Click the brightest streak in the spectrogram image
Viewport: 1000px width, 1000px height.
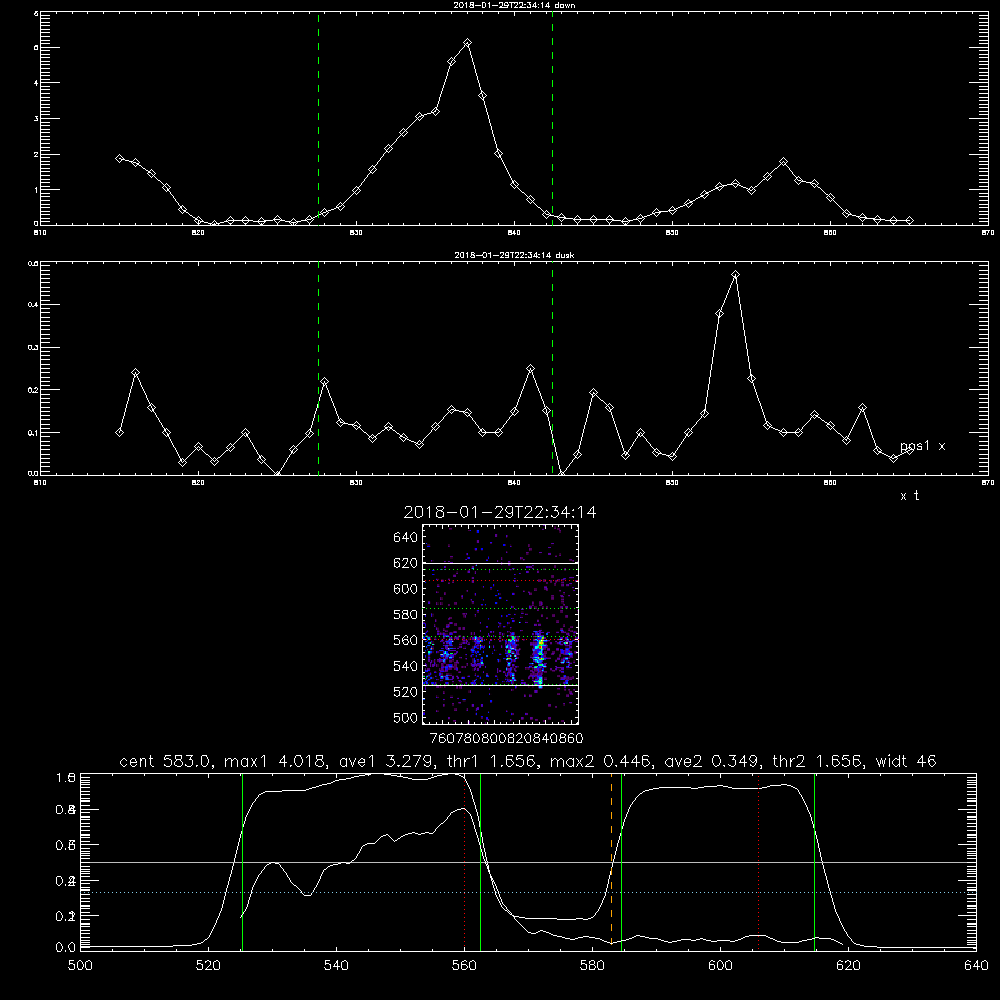coord(540,657)
